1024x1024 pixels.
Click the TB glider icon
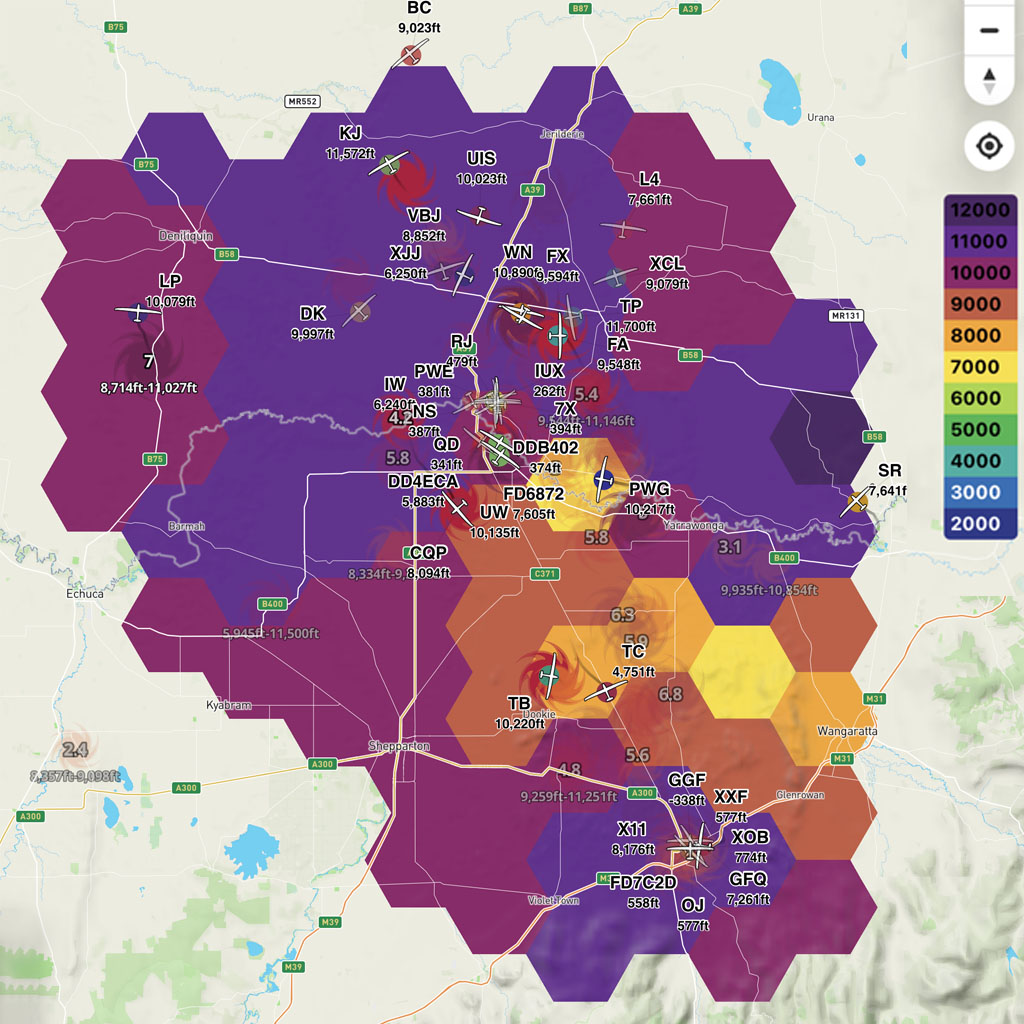548,677
